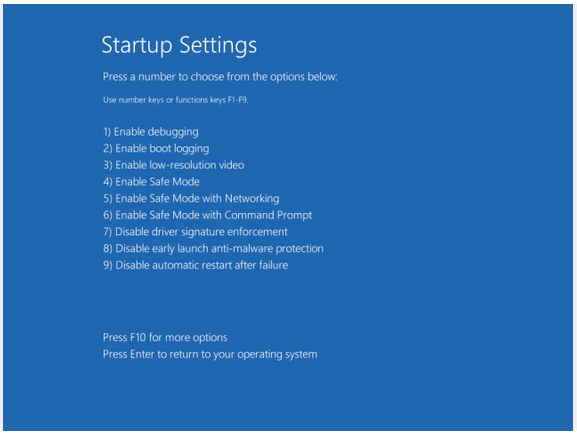Choose the Enable boot logging option
The height and width of the screenshot is (434, 577).
(x=156, y=148)
